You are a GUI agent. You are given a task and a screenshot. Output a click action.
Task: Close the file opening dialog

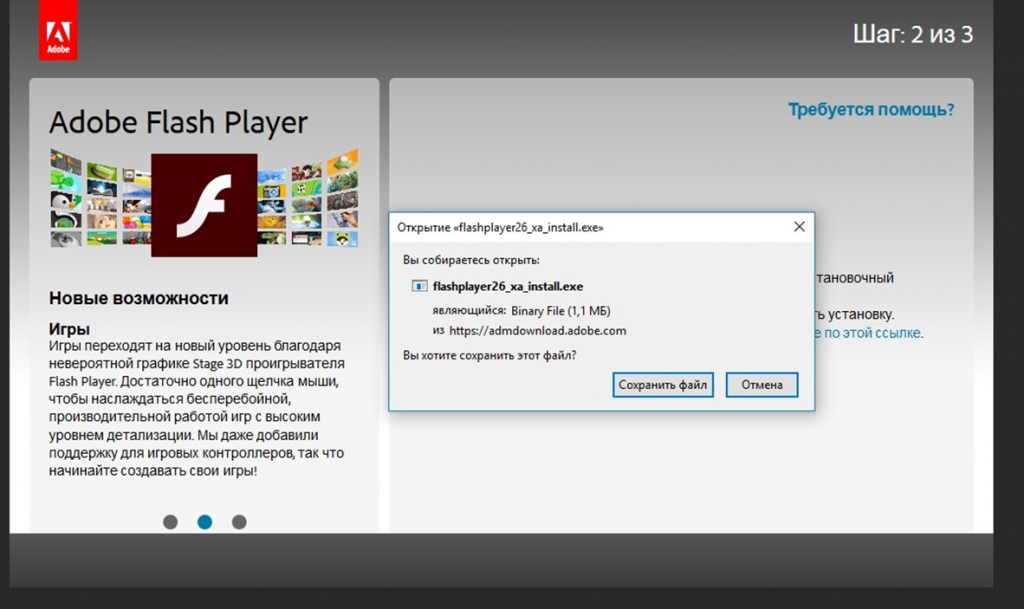click(799, 226)
